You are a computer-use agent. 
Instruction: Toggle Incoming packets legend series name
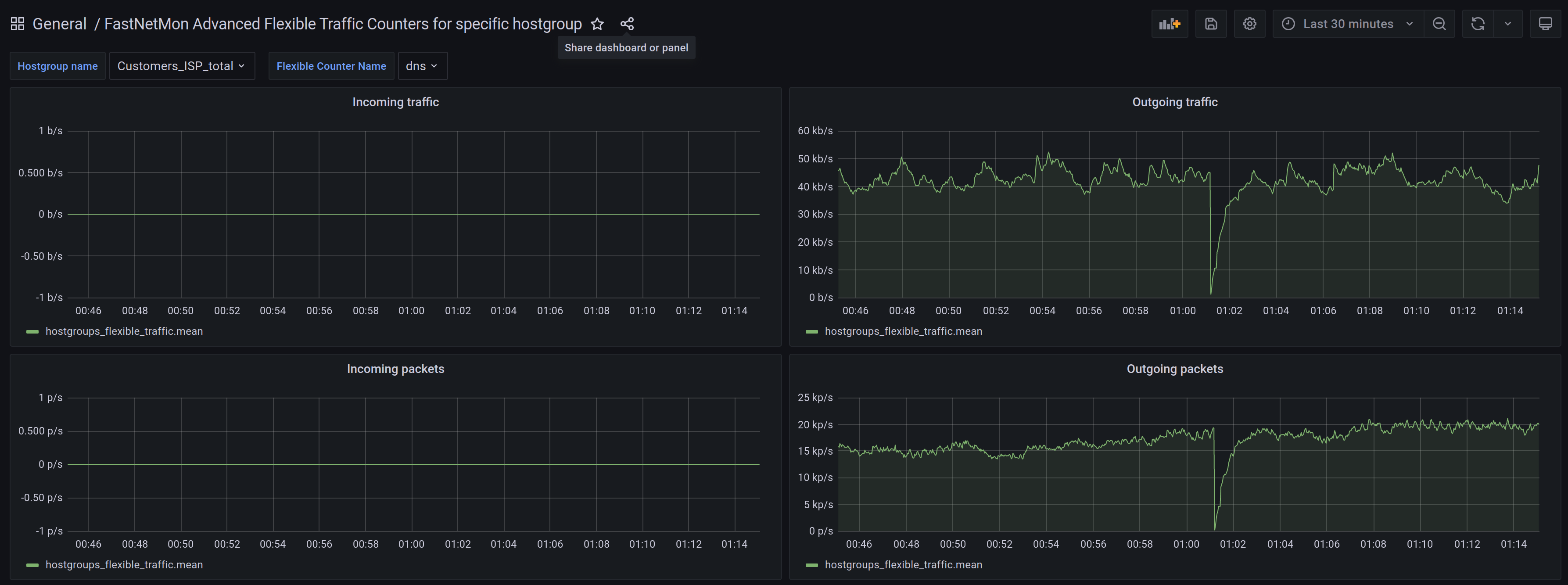[124, 565]
